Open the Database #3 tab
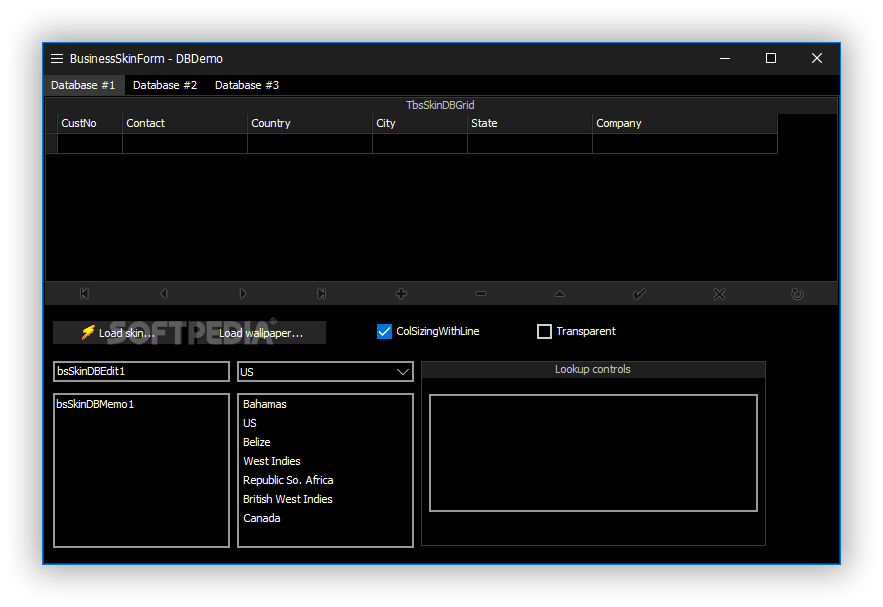The image size is (883, 607). pyautogui.click(x=247, y=85)
